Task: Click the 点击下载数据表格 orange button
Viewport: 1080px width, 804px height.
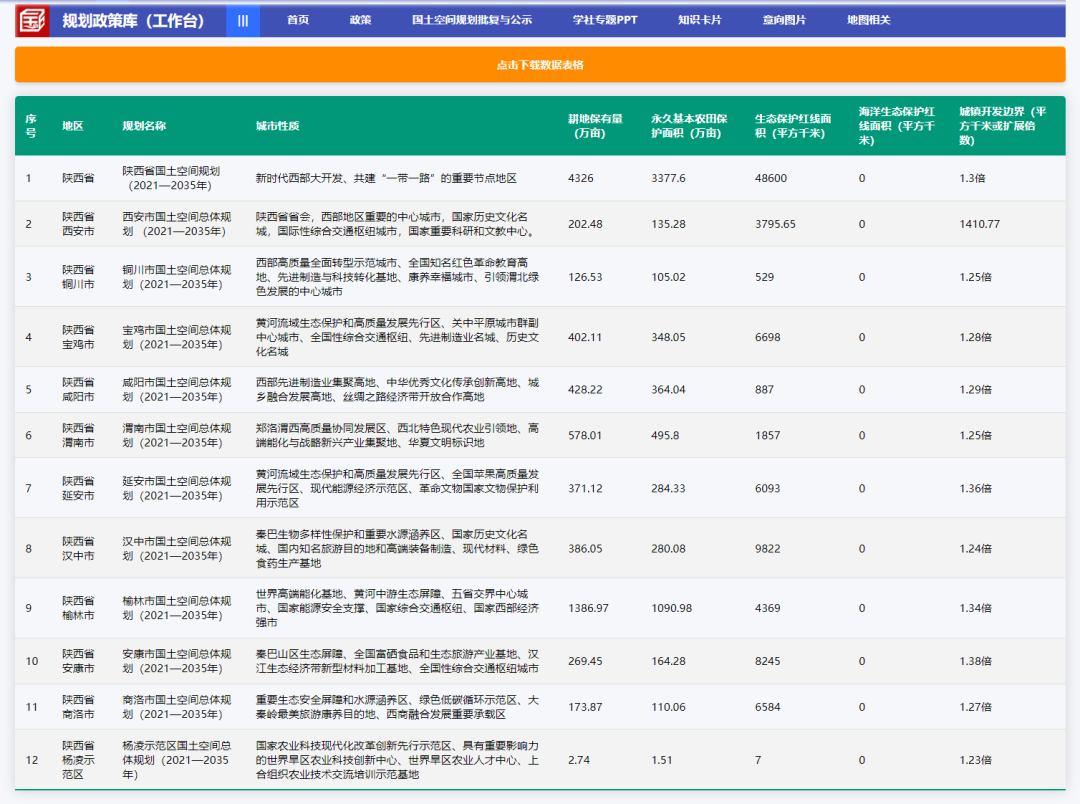Action: [540, 65]
